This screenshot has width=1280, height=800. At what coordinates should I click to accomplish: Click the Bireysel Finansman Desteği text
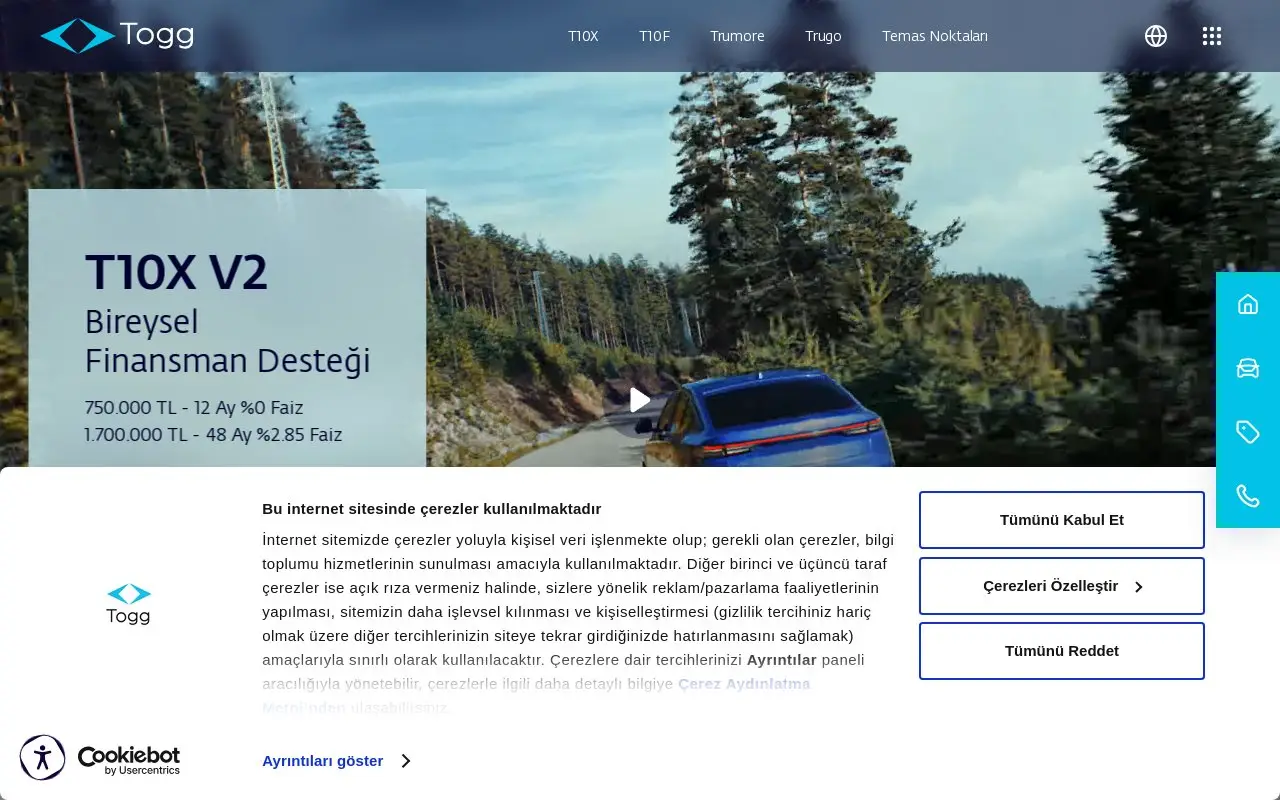[228, 341]
